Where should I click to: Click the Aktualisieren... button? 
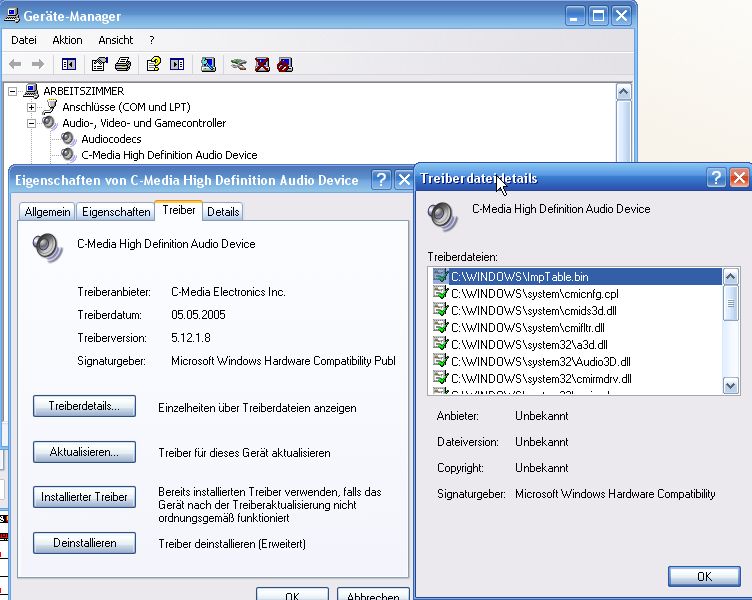[x=84, y=452]
